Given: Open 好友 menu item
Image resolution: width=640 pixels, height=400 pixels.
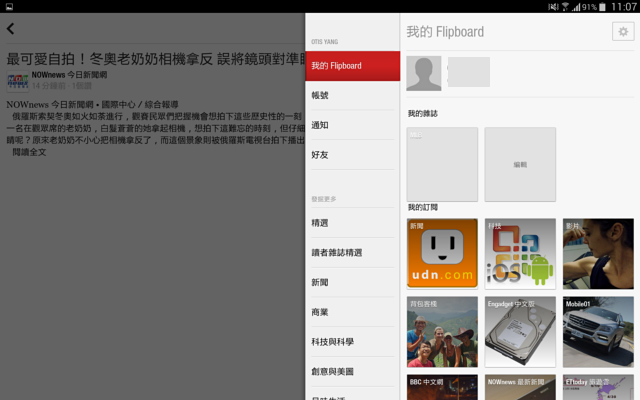Looking at the screenshot, I should point(353,155).
